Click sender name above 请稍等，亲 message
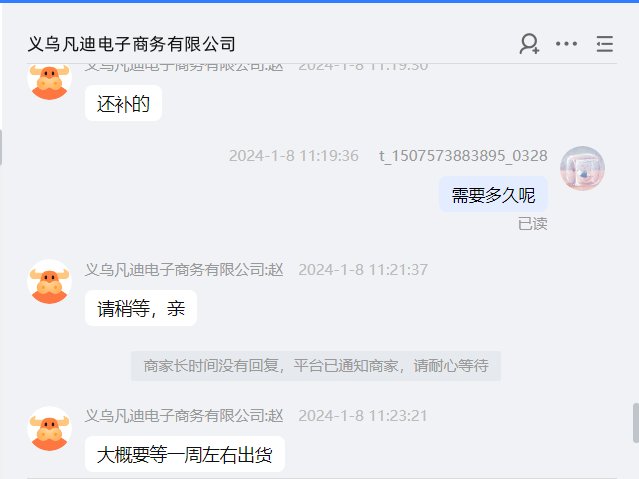 [184, 269]
